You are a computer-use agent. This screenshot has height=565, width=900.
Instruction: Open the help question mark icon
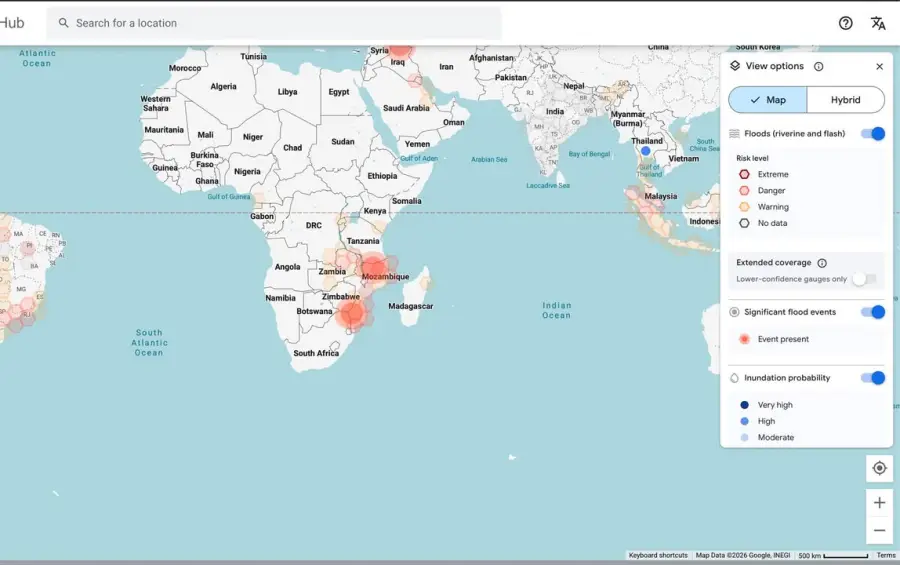tap(845, 23)
